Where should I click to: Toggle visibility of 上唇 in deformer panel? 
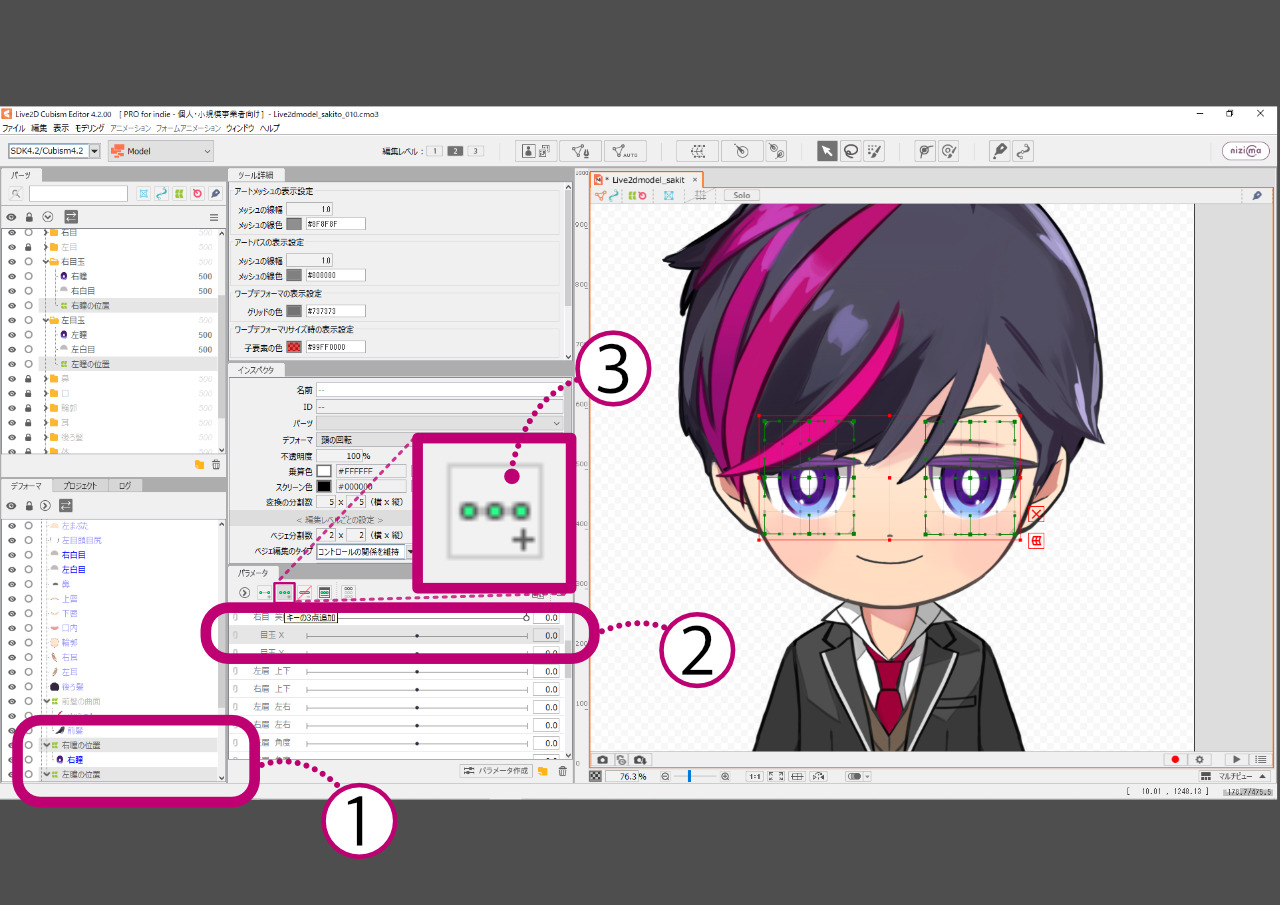(x=12, y=598)
